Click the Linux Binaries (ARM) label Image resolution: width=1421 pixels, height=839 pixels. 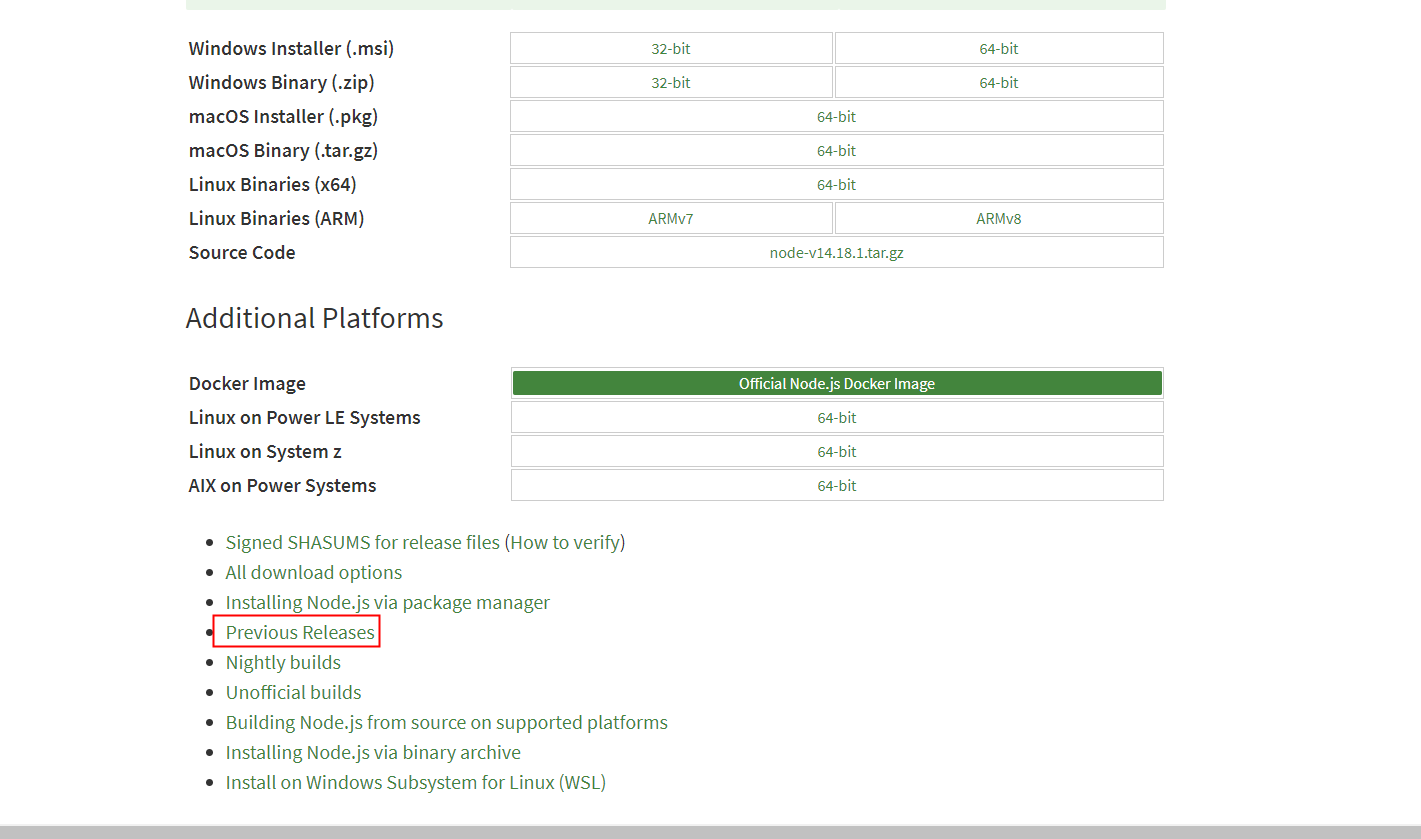pyautogui.click(x=276, y=218)
